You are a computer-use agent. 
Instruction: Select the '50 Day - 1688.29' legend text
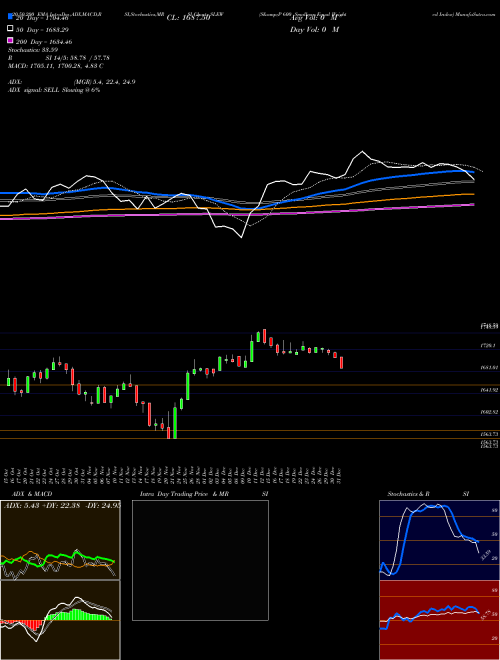[42, 30]
